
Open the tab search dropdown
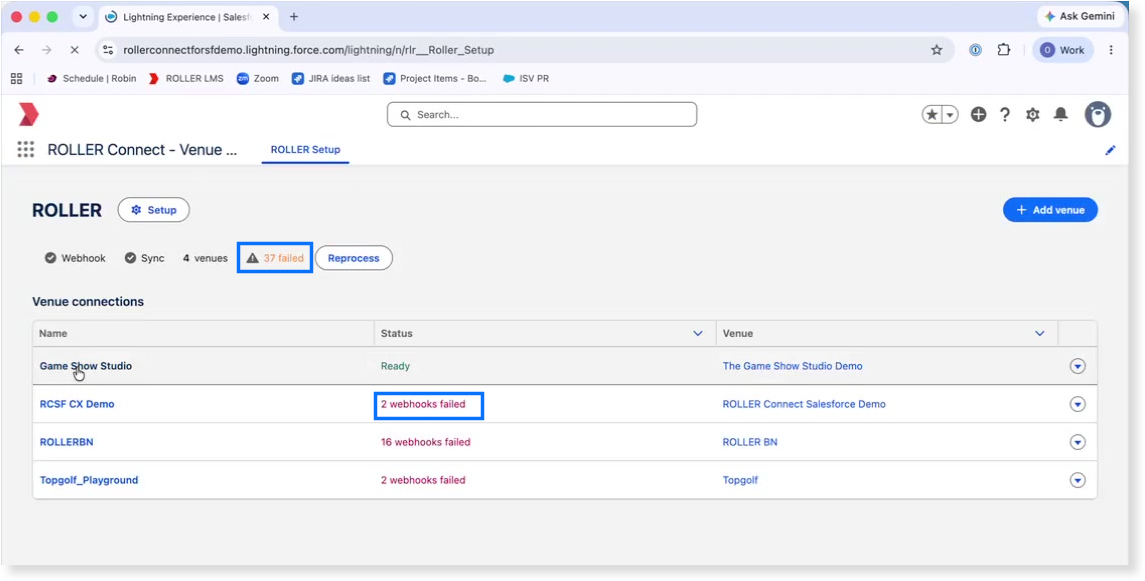click(83, 17)
